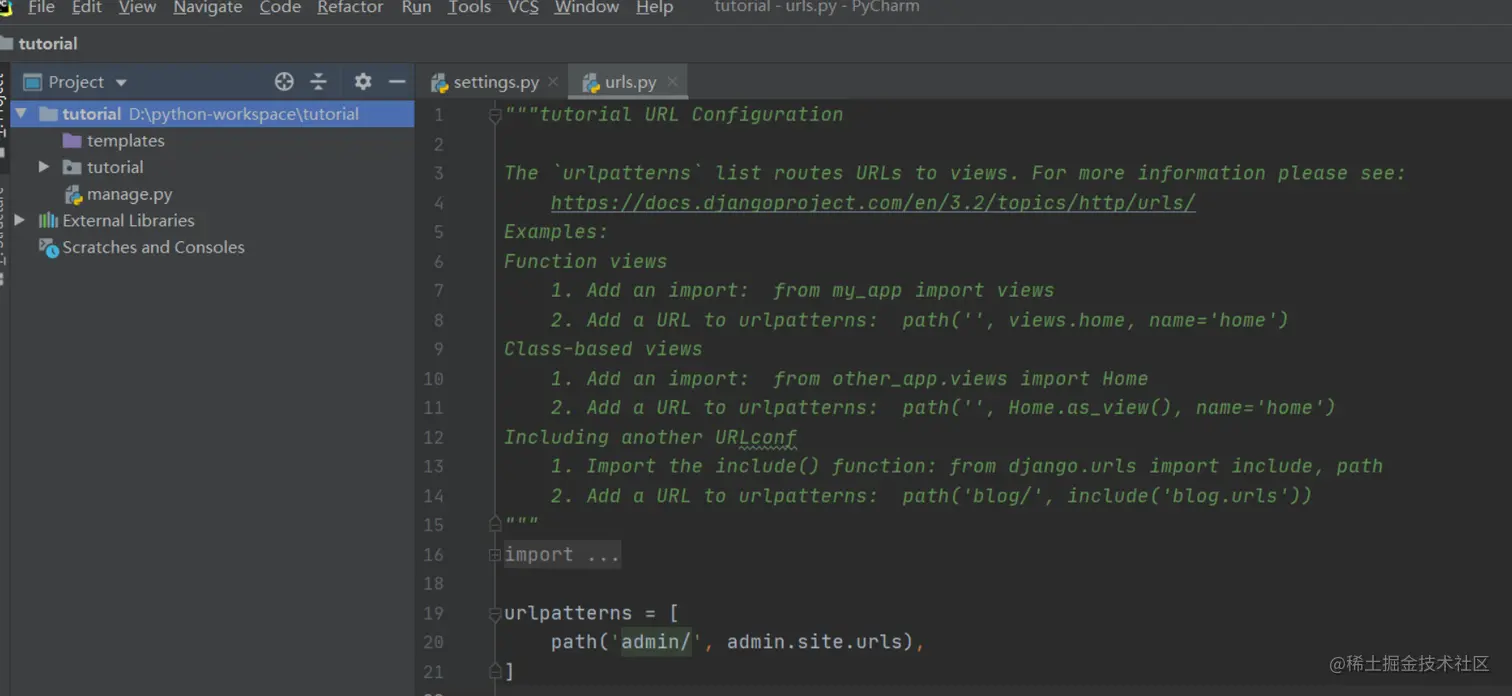The image size is (1512, 696).
Task: Open the docs.djangoproject.com URL link
Action: click(x=873, y=203)
